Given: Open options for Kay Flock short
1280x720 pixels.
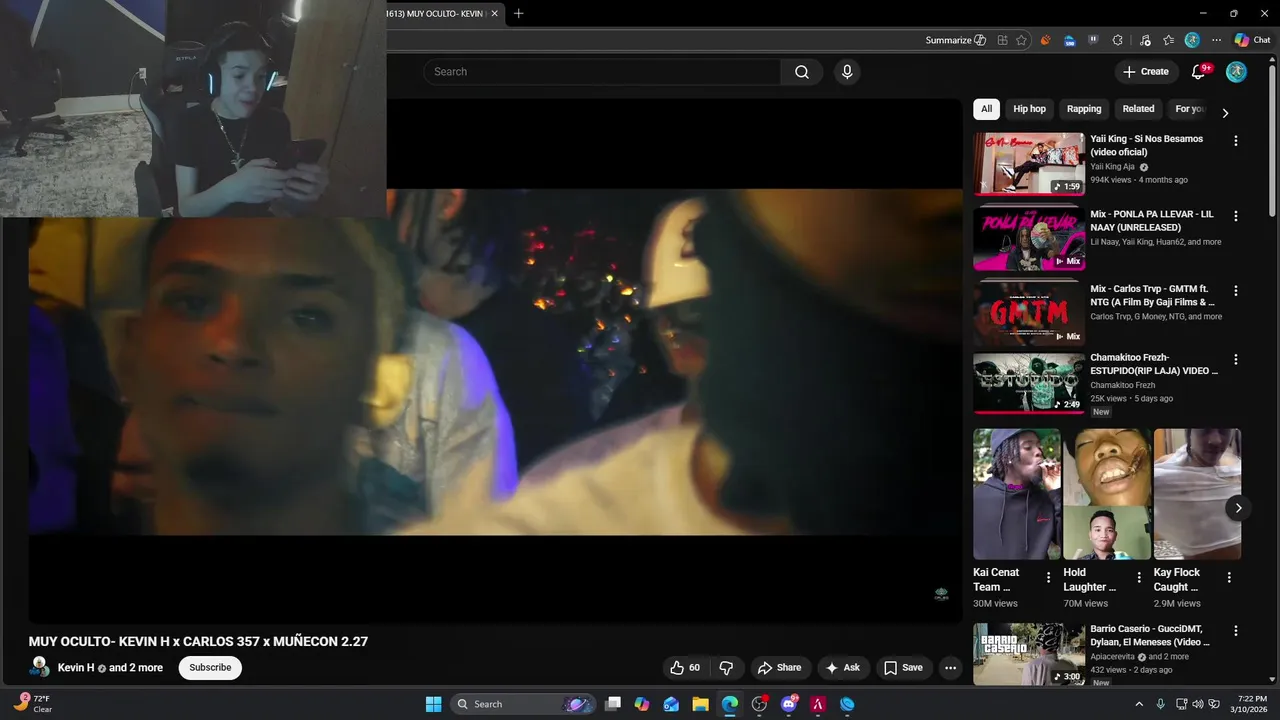Looking at the screenshot, I should click(x=1229, y=577).
